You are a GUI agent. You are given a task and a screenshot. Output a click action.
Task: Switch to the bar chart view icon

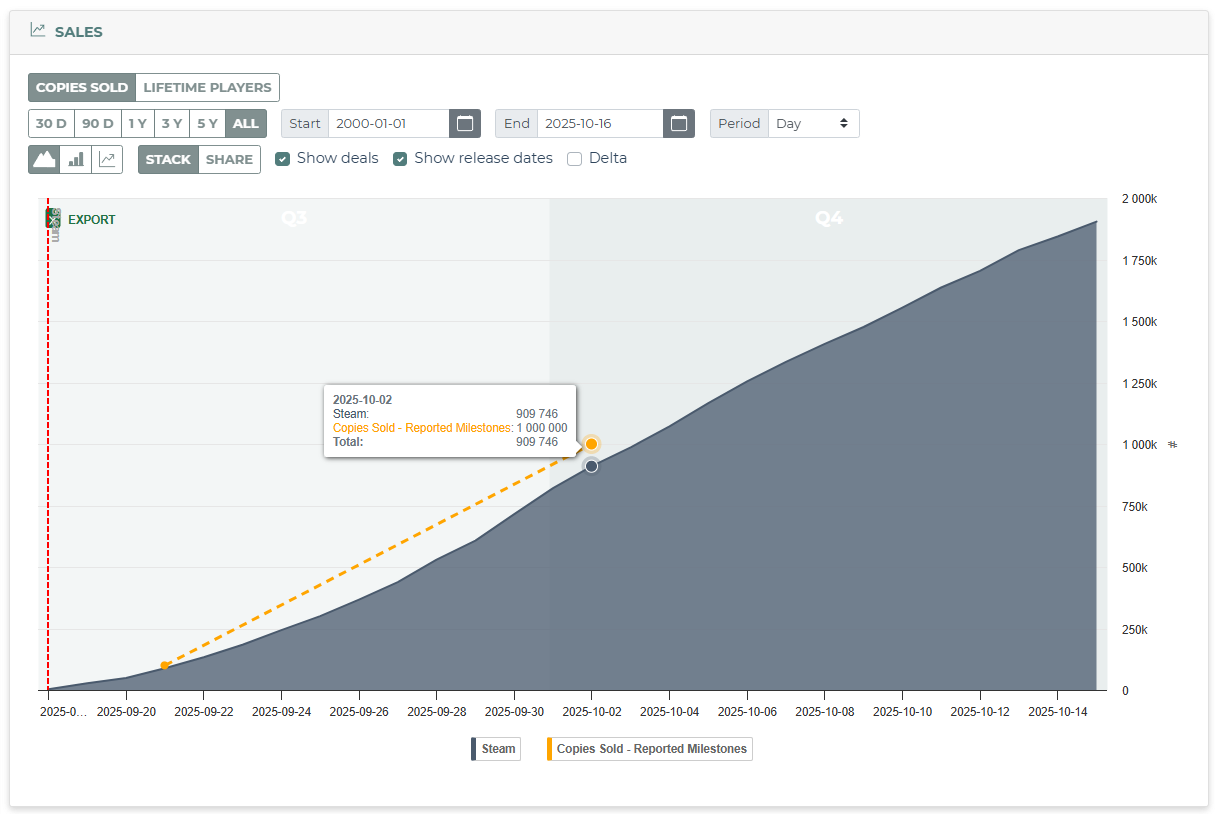(76, 160)
